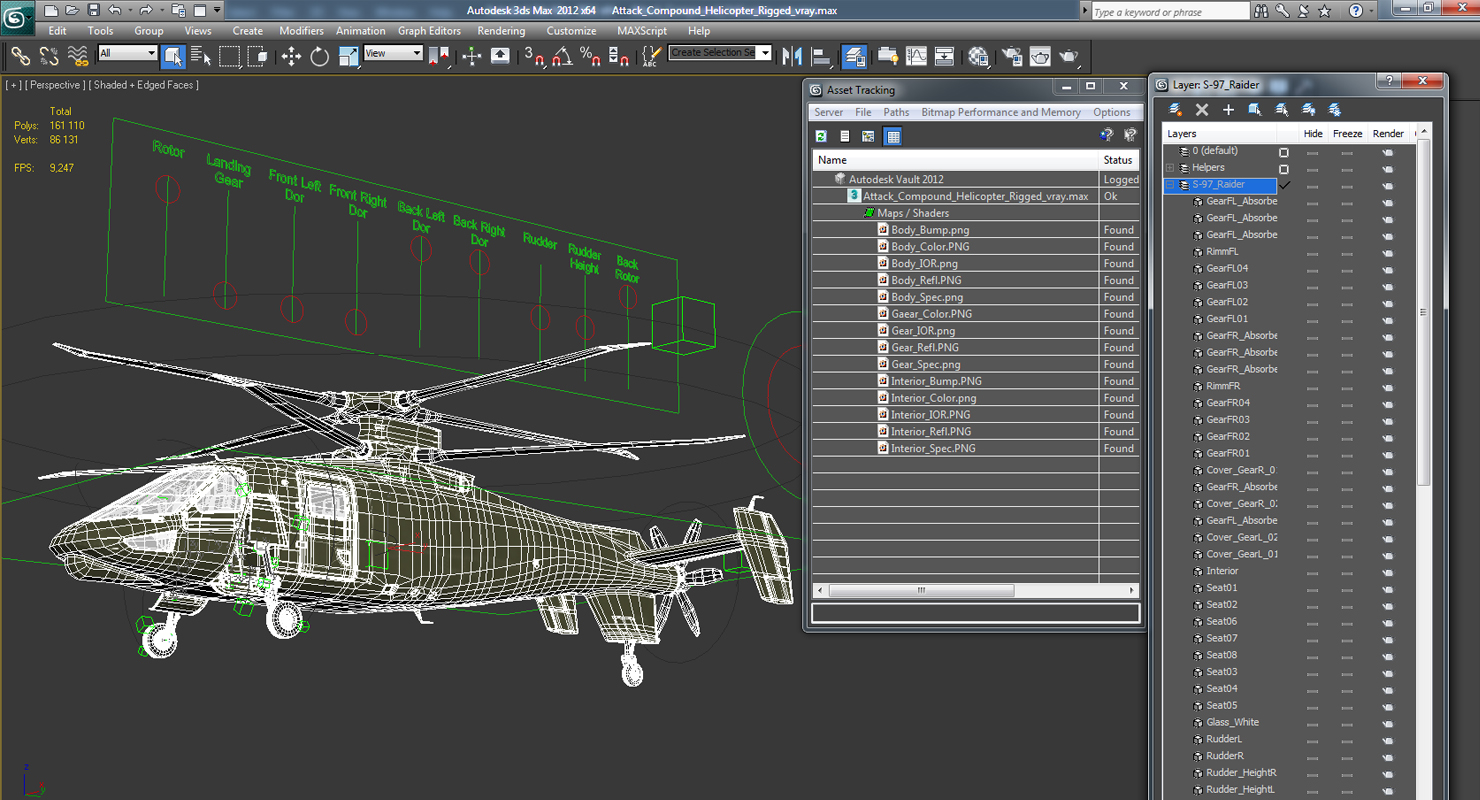This screenshot has height=800, width=1480.
Task: Toggle current-layer checkbox for Helpers layer
Action: [1284, 169]
